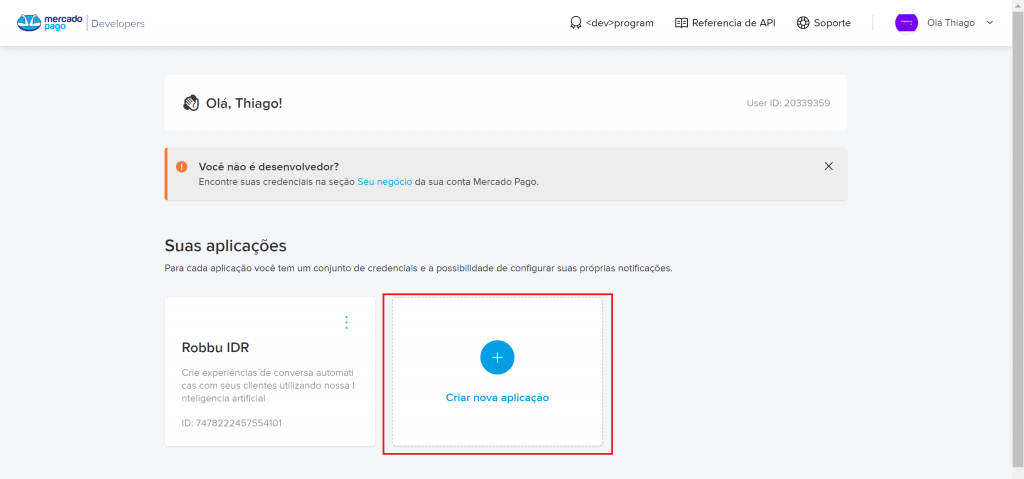Go to the <dev>program menu item
Screen dimensions: 1024x479
pos(619,23)
